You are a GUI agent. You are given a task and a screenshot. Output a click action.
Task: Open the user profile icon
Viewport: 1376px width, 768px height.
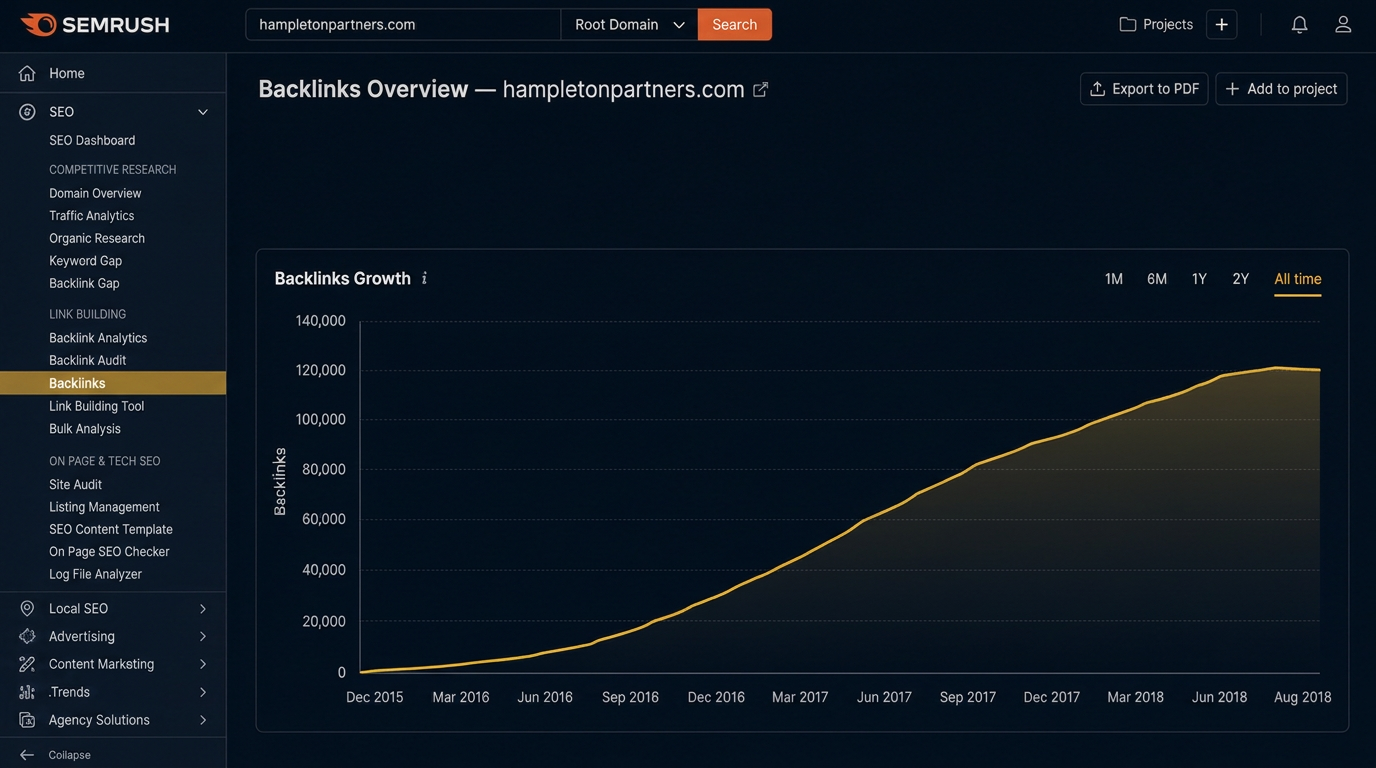pyautogui.click(x=1343, y=25)
